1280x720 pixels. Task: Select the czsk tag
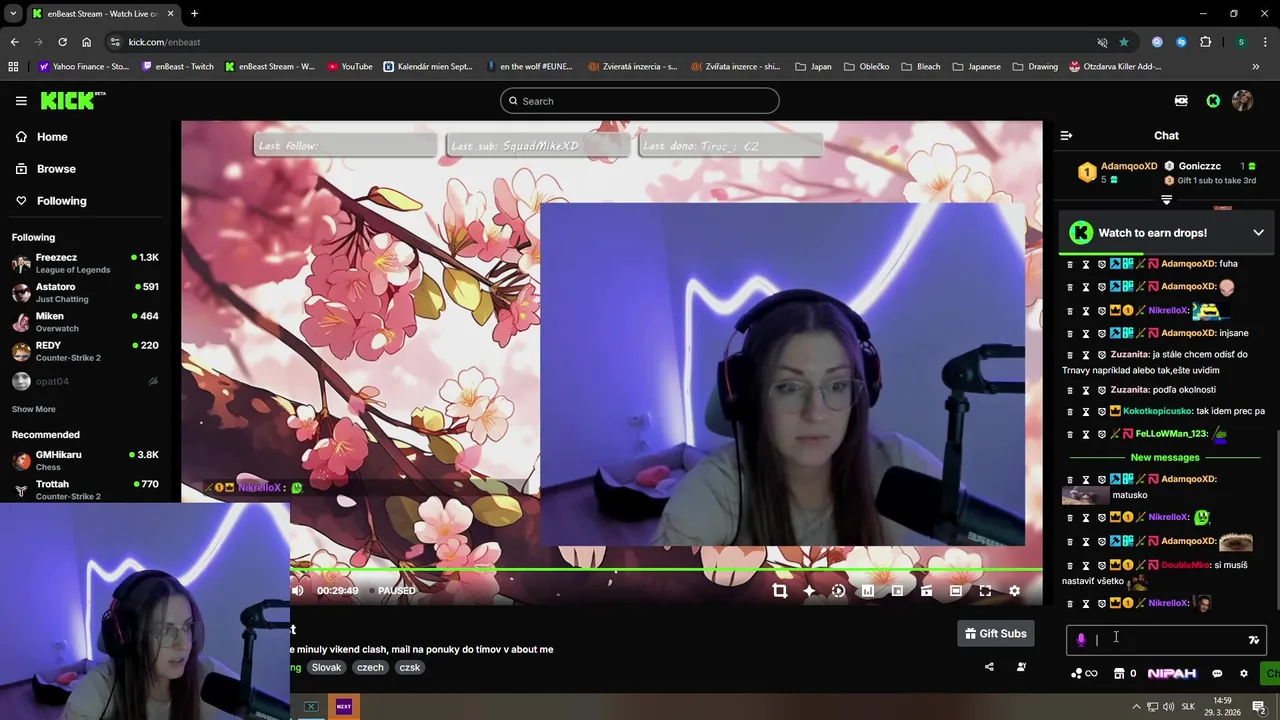point(409,668)
